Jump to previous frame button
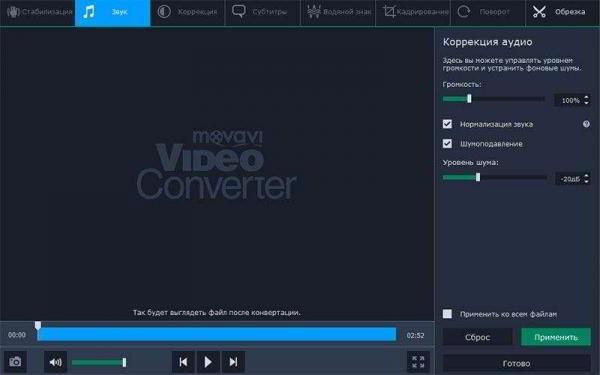This screenshot has width=600, height=375. pos(183,362)
